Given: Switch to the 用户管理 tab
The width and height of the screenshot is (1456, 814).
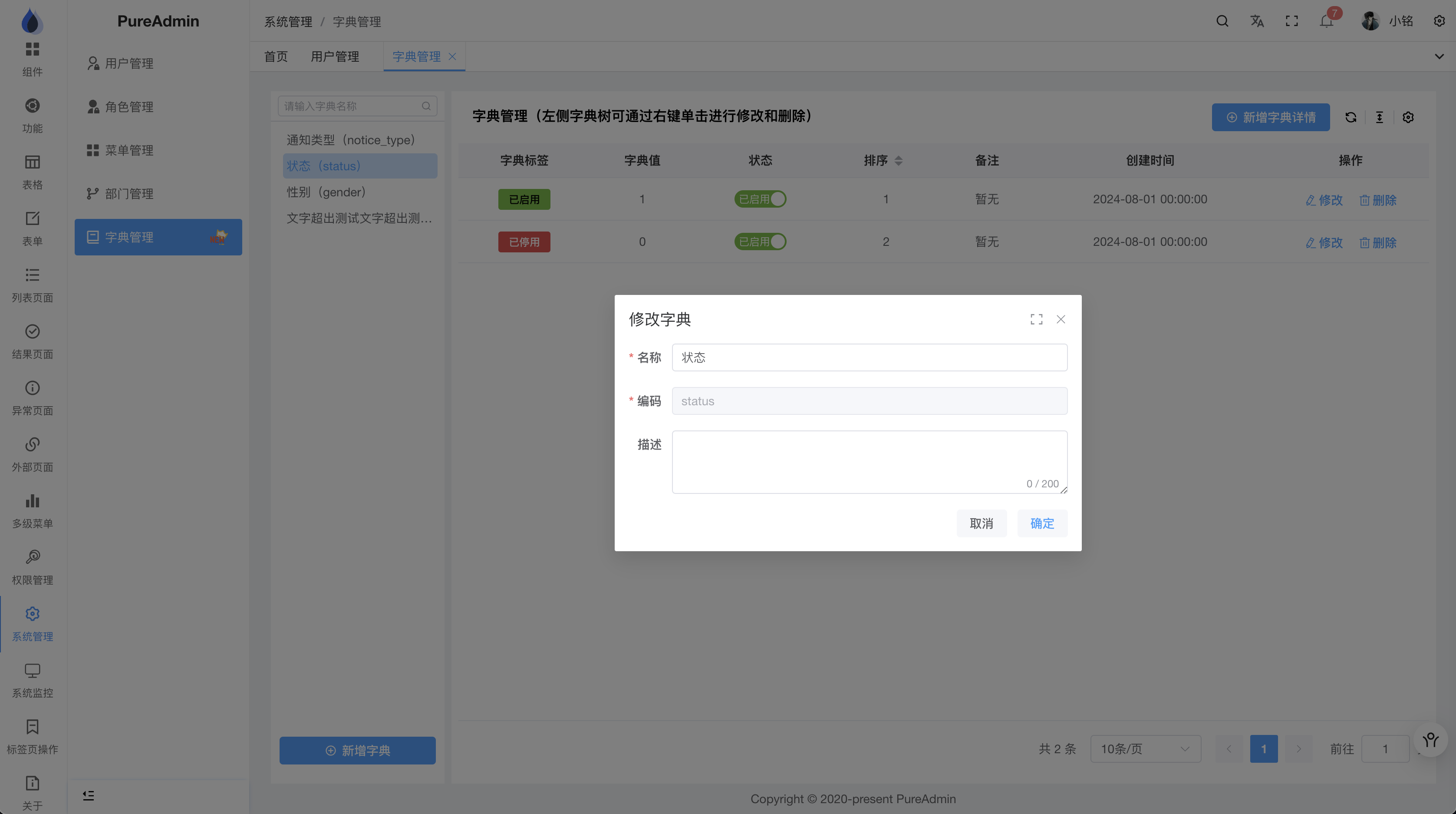Looking at the screenshot, I should 335,56.
